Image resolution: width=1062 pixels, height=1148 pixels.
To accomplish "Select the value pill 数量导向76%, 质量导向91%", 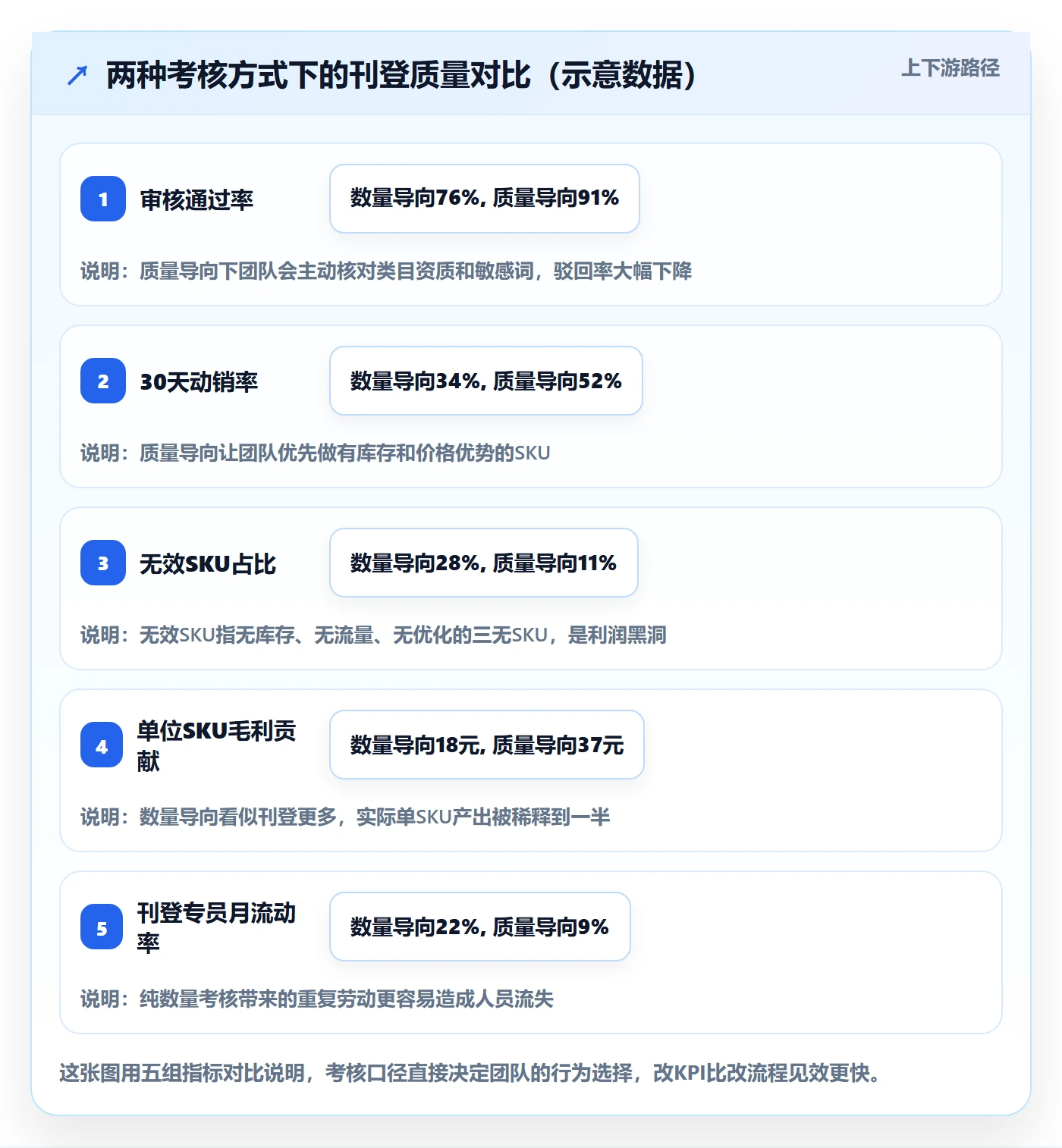I will tap(485, 199).
